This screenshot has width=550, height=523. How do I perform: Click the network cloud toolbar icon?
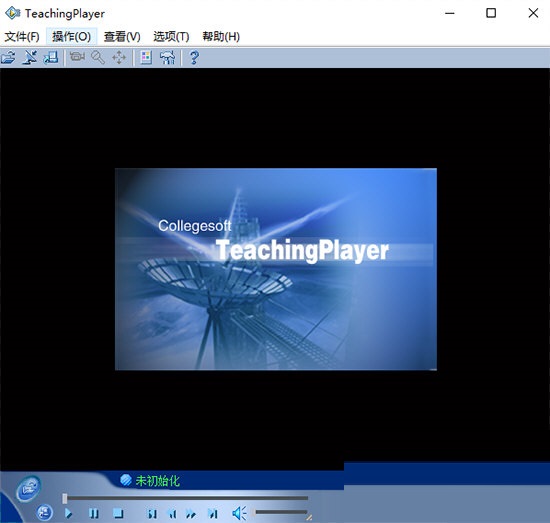[167, 58]
